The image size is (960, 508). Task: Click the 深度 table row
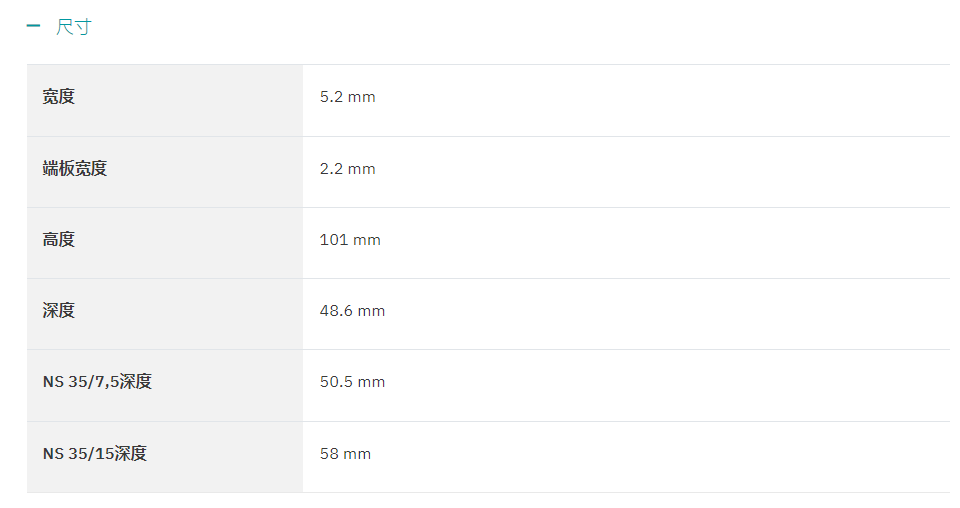pyautogui.click(x=489, y=314)
